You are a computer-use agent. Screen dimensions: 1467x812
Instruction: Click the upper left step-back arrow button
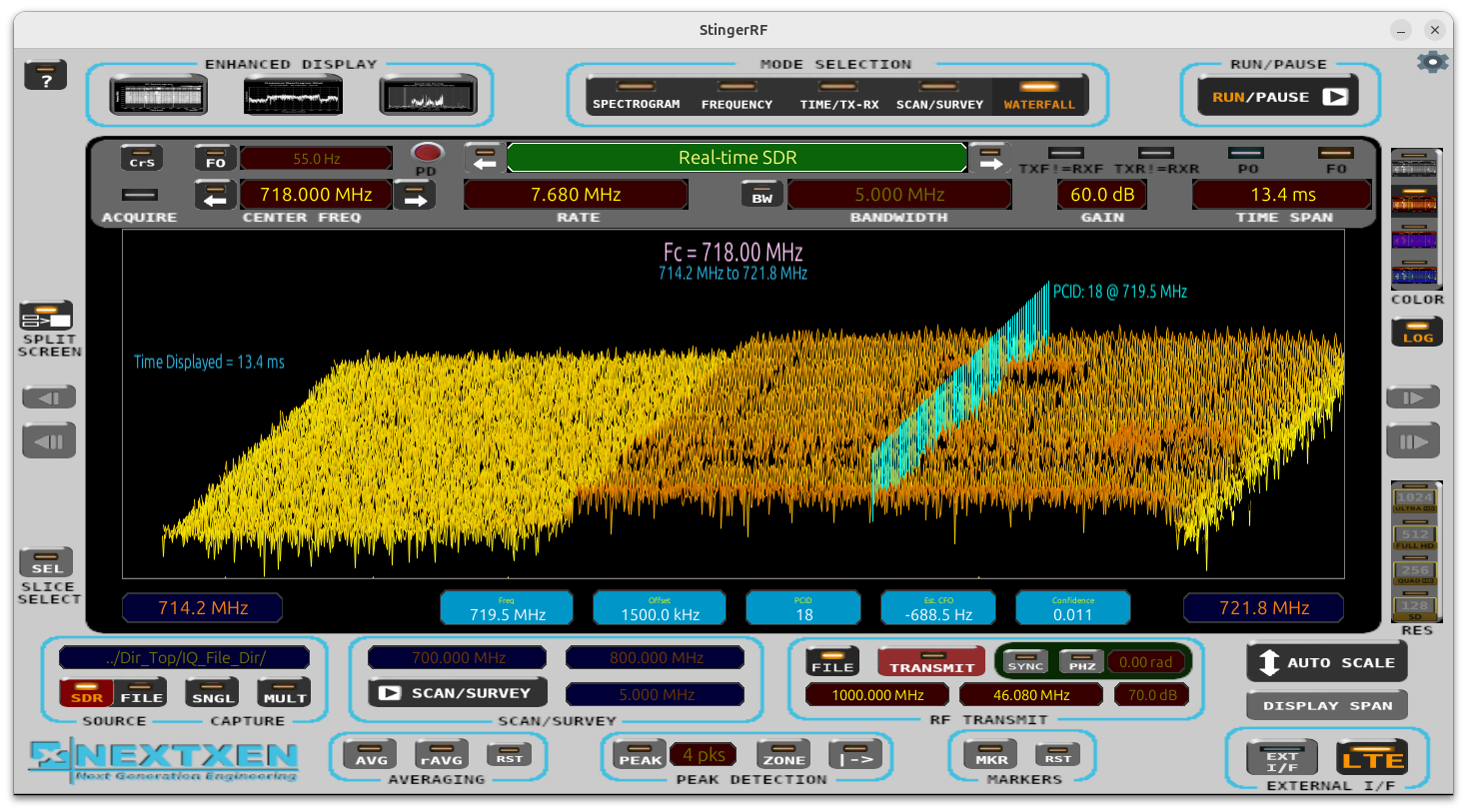(x=49, y=398)
